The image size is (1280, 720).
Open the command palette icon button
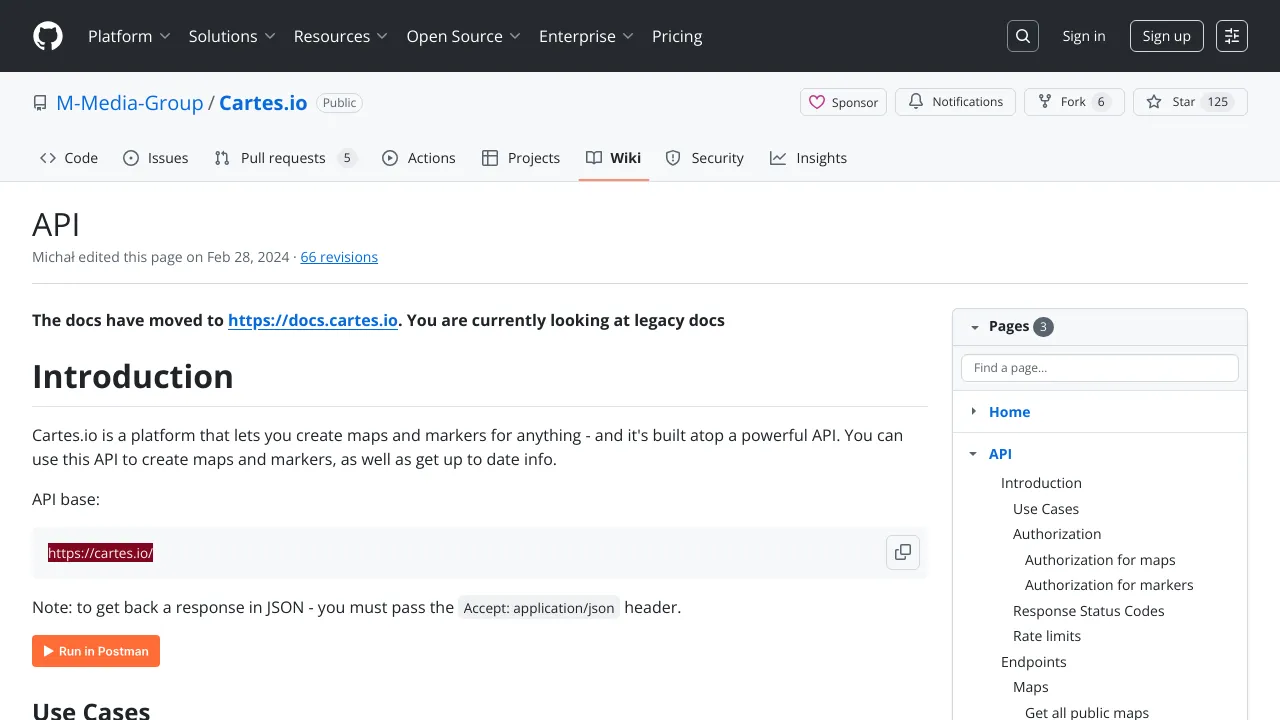pos(1232,36)
